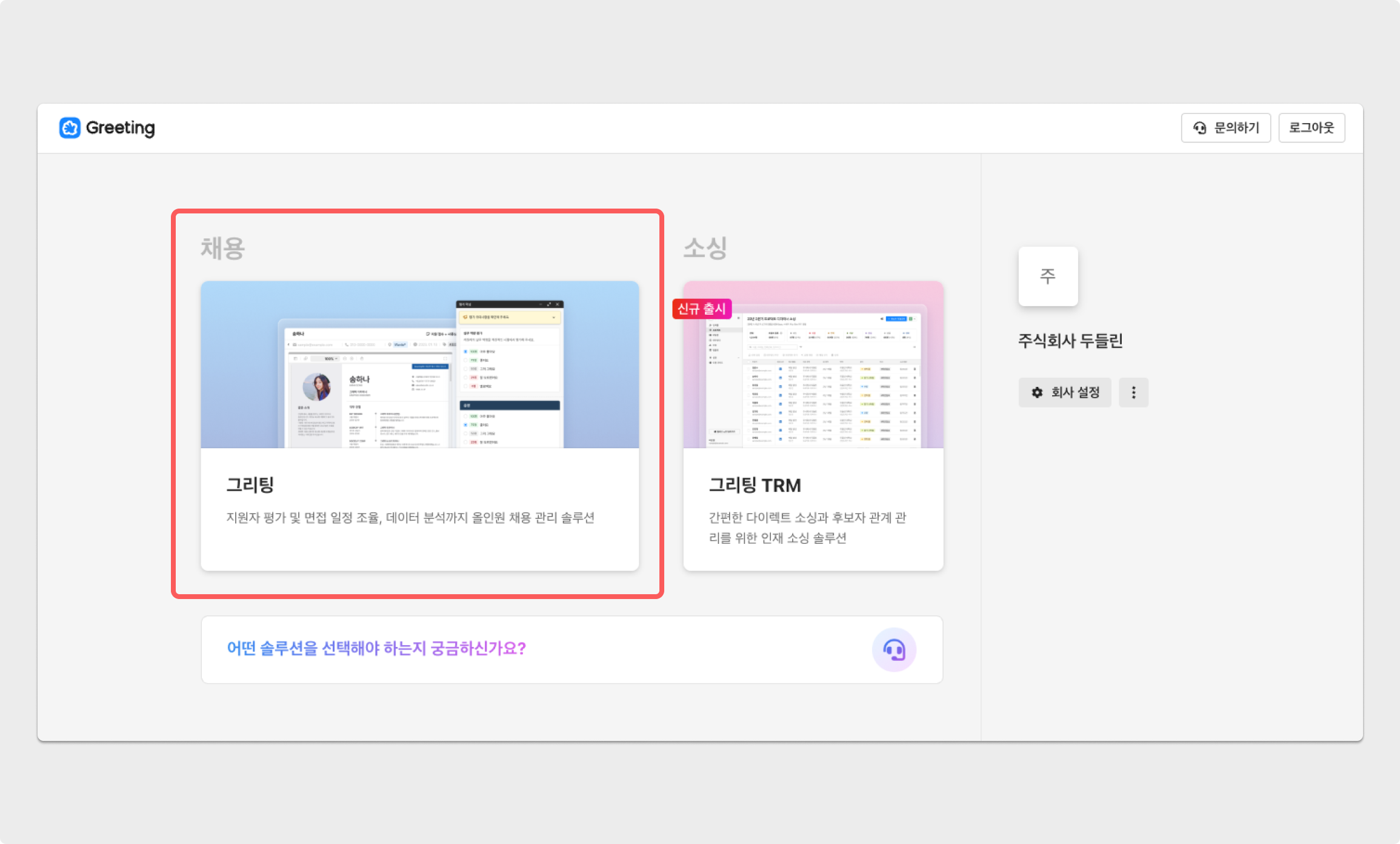Click the 올인원 채용 관리 솔루션 description
This screenshot has height=844, width=1400.
[410, 518]
